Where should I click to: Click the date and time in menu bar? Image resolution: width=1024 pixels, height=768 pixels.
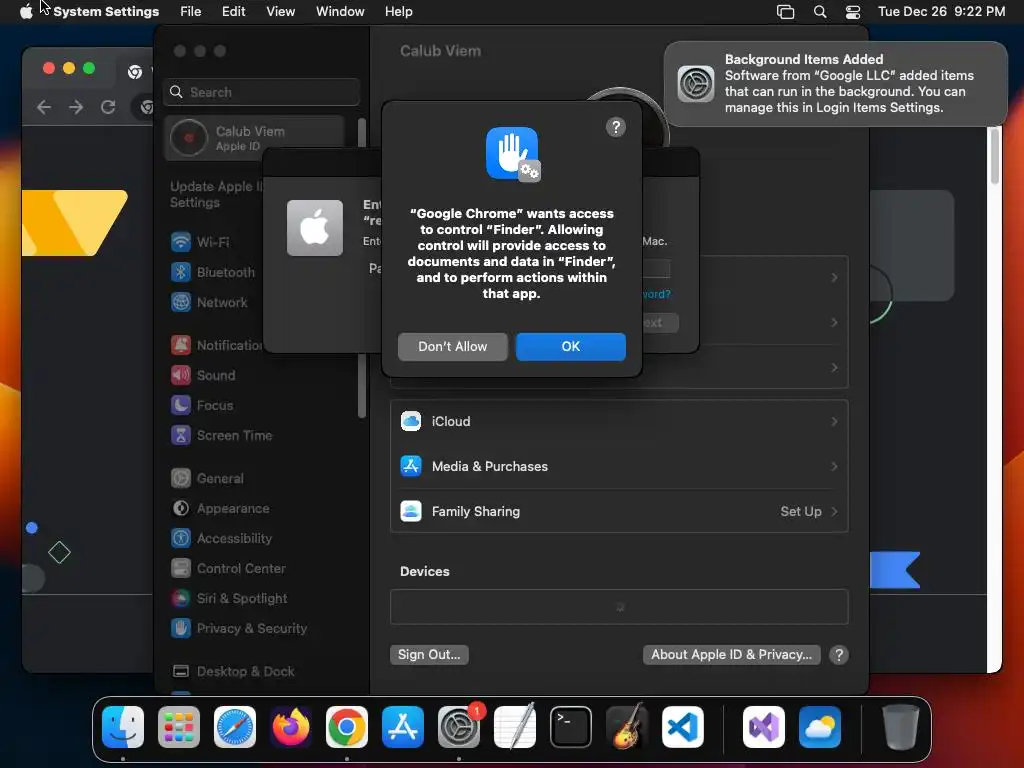click(x=941, y=12)
